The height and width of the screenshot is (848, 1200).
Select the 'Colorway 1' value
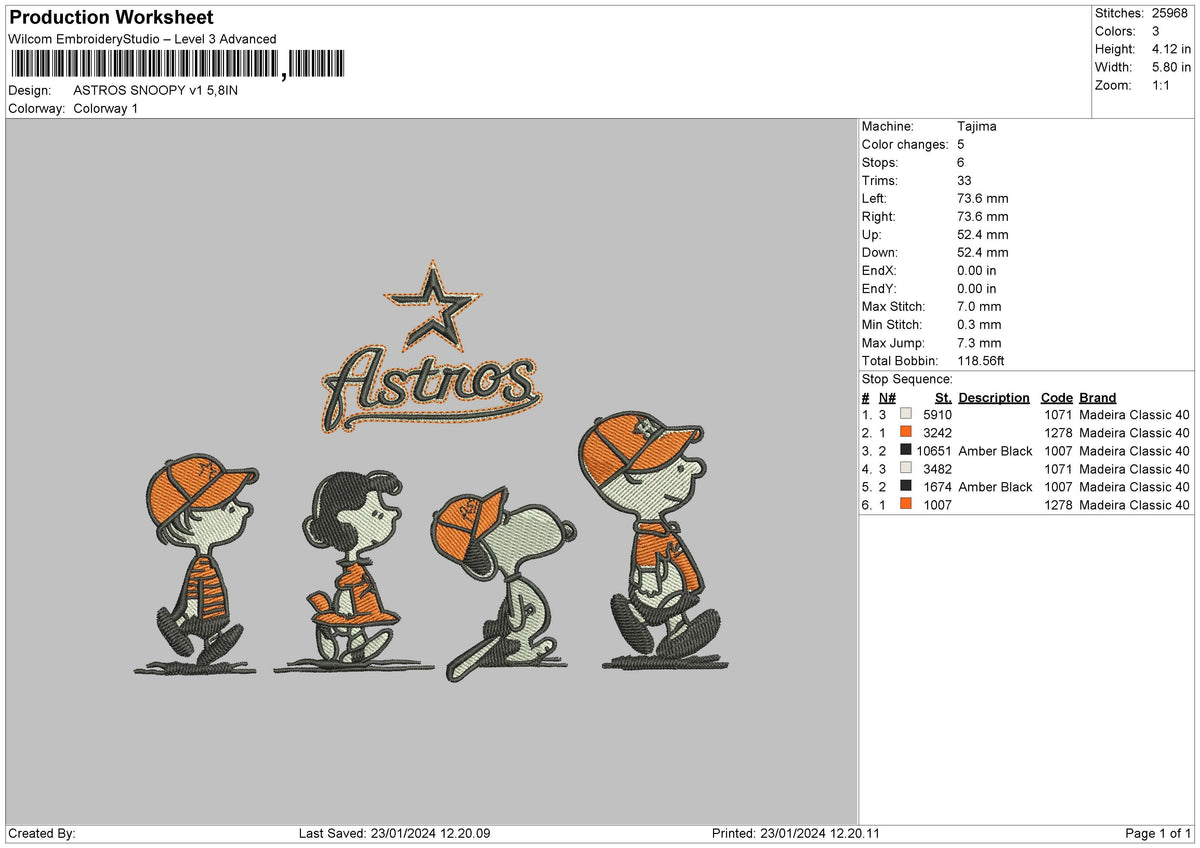click(106, 108)
